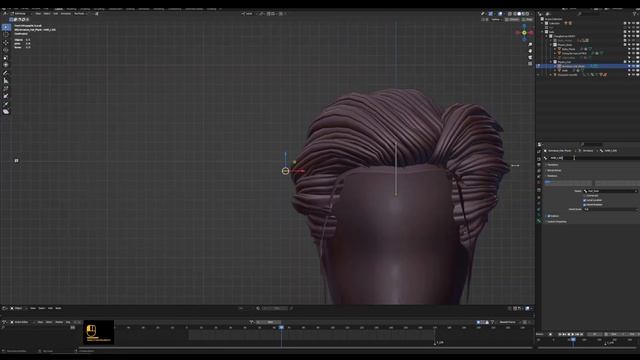
Task: Collapse the Relations panel
Action: pos(552,176)
